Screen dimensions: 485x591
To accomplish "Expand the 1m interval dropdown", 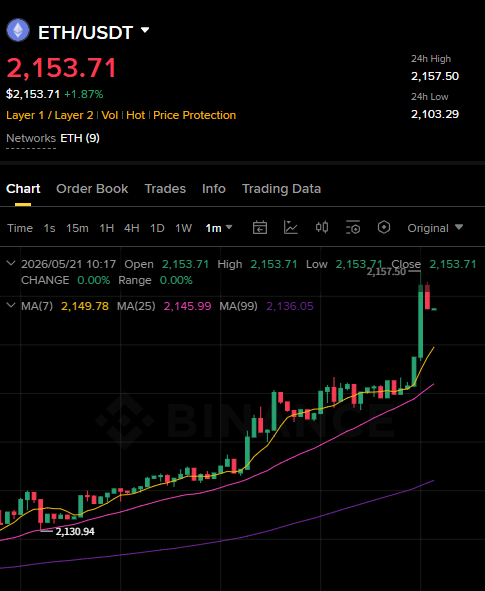I will (x=219, y=228).
